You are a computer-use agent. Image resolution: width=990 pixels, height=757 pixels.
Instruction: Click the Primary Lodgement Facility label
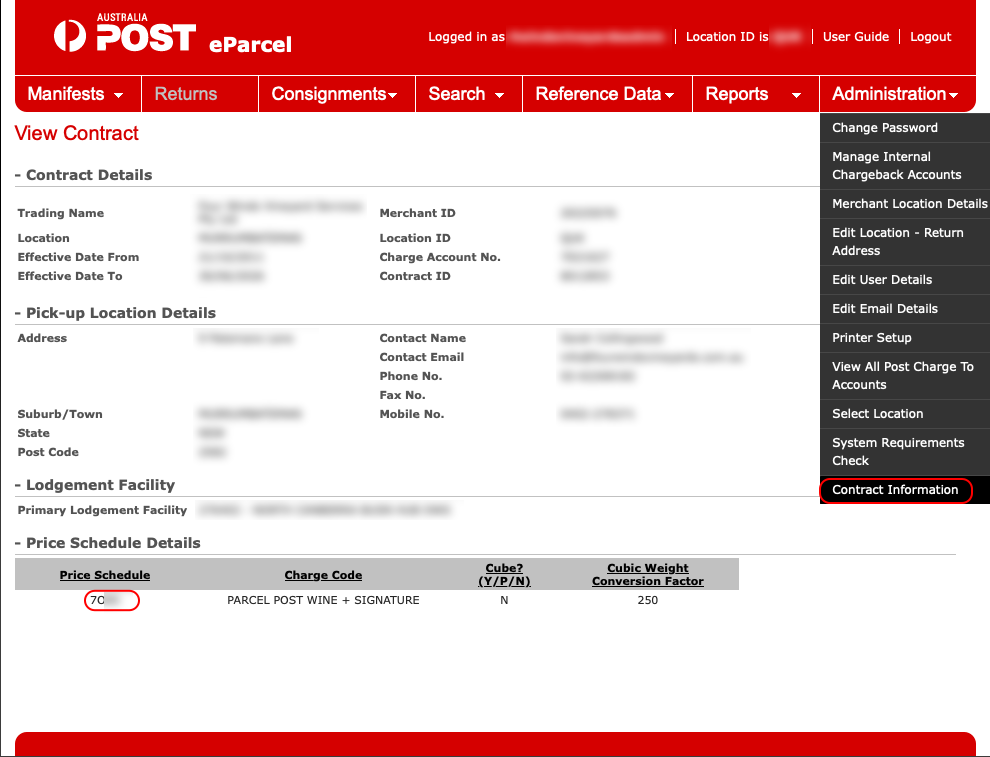102,510
